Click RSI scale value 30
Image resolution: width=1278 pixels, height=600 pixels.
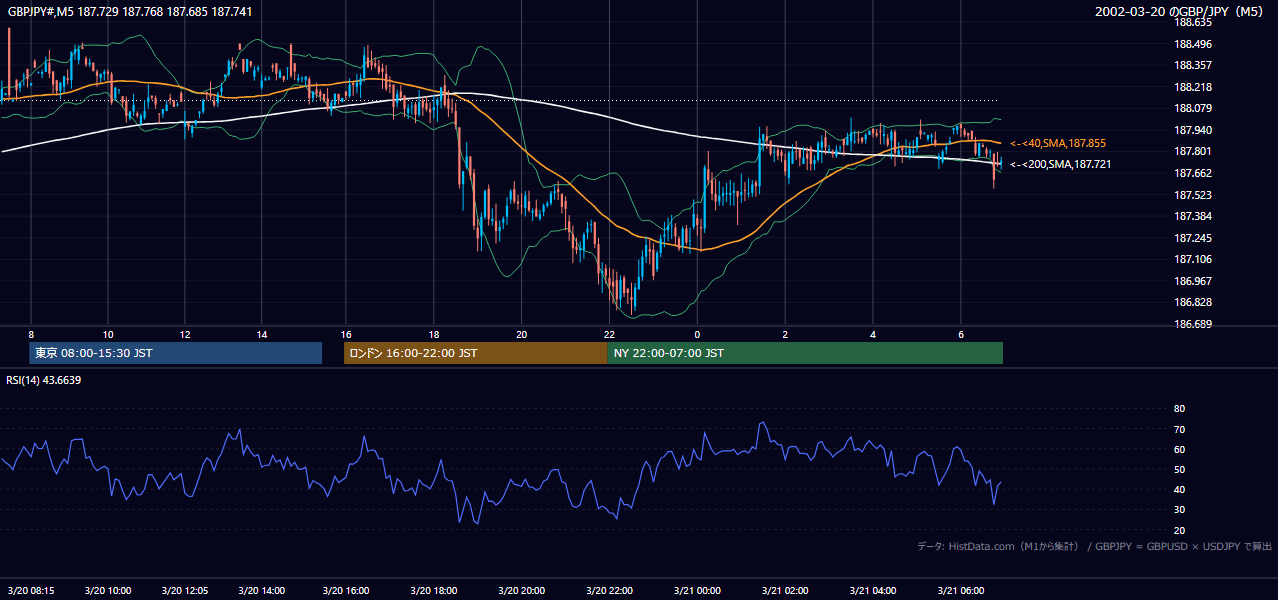pos(1179,510)
